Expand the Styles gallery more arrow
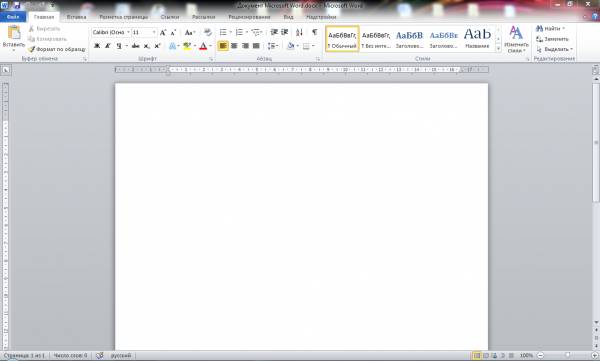The image size is (600, 361). click(x=498, y=49)
